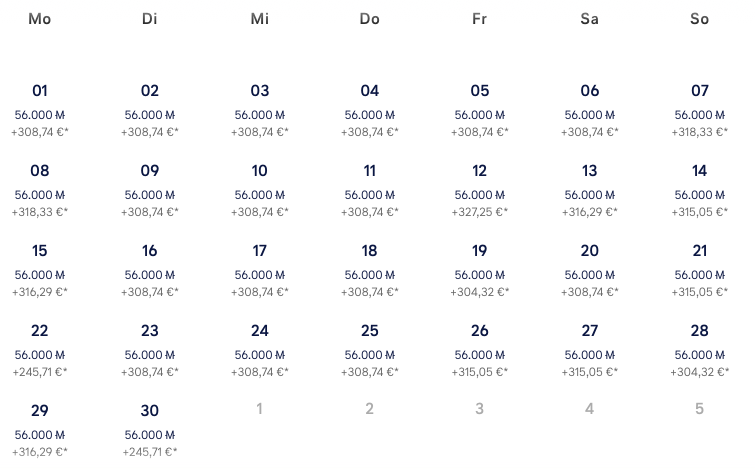The height and width of the screenshot is (472, 756).
Task: Select day 19 with +304,32 €
Action: pyautogui.click(x=479, y=270)
